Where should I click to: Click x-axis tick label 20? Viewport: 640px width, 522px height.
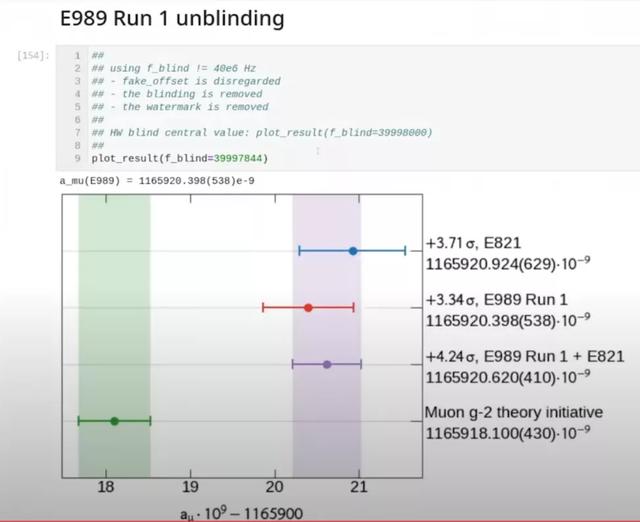coord(275,487)
